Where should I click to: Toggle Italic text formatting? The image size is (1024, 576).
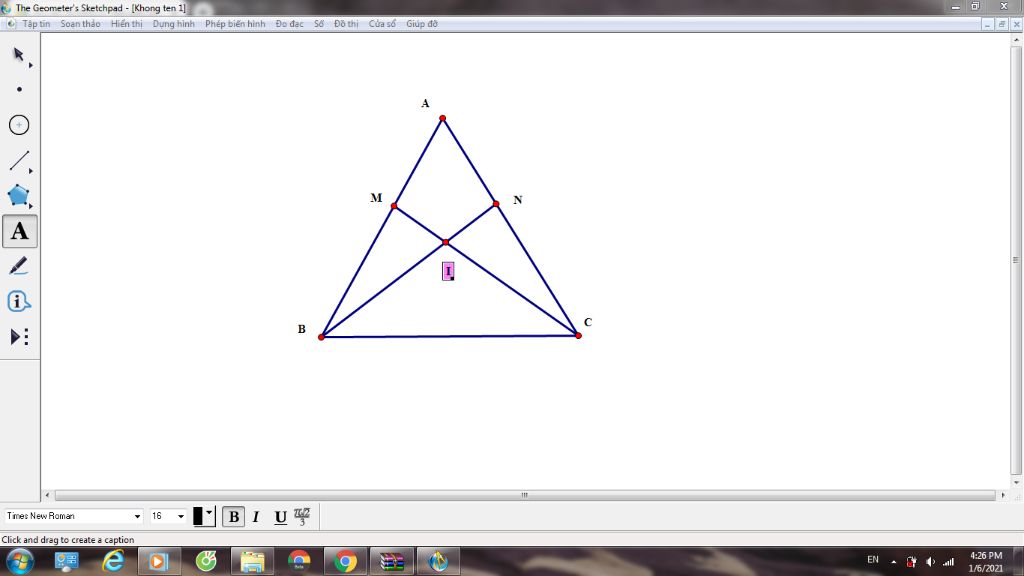pyautogui.click(x=256, y=517)
